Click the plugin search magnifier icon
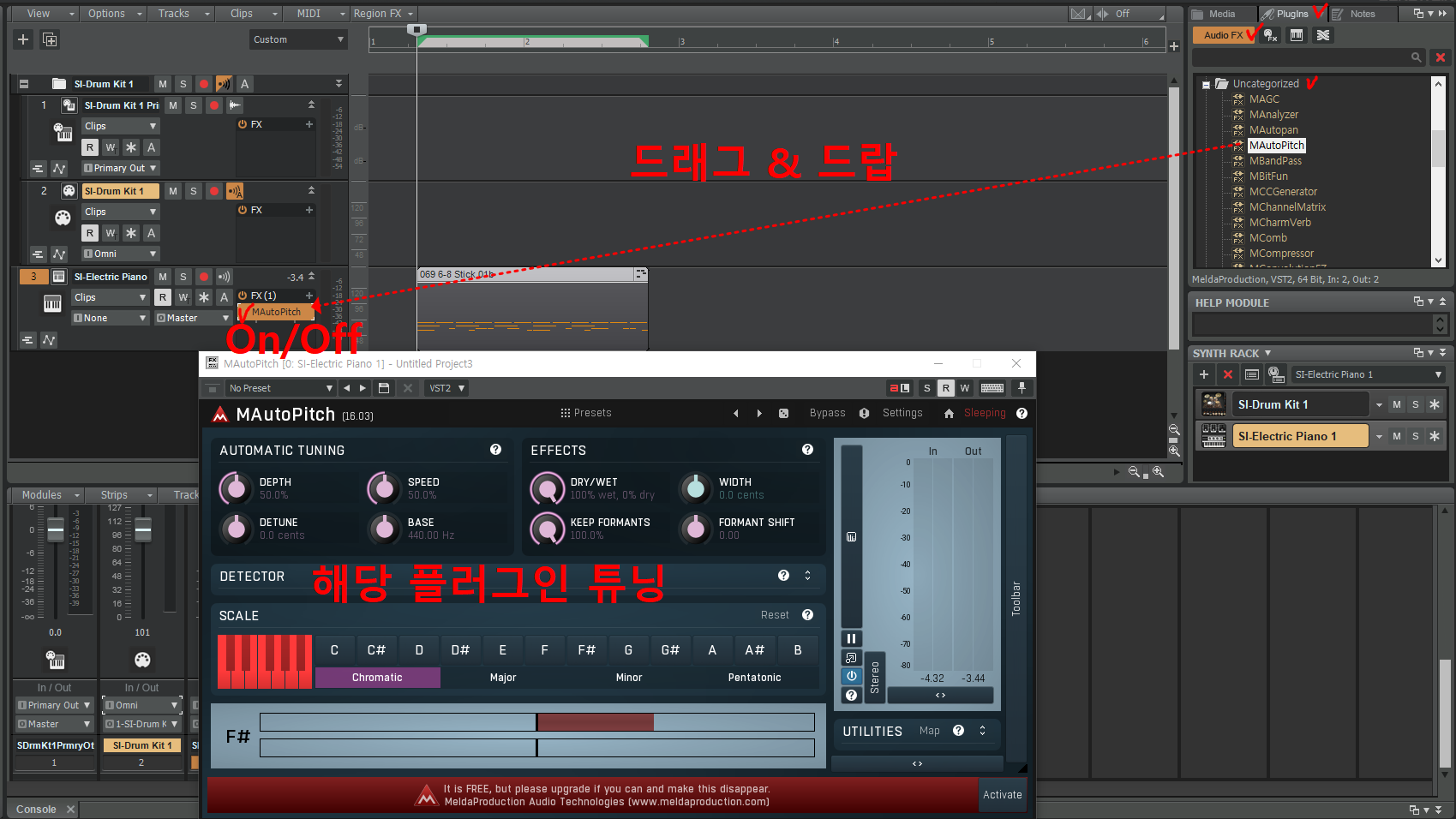This screenshot has width=1456, height=819. click(x=1417, y=57)
